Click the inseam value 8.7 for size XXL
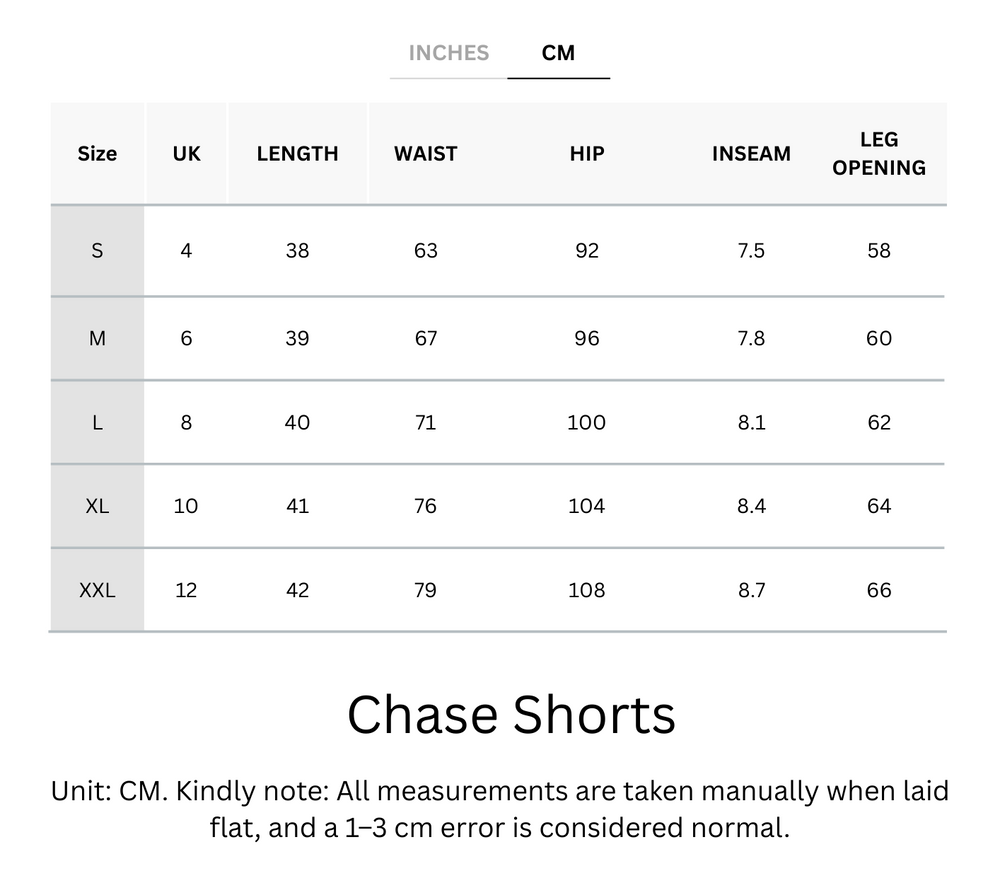Viewport: 1000px width, 888px height. 751,590
